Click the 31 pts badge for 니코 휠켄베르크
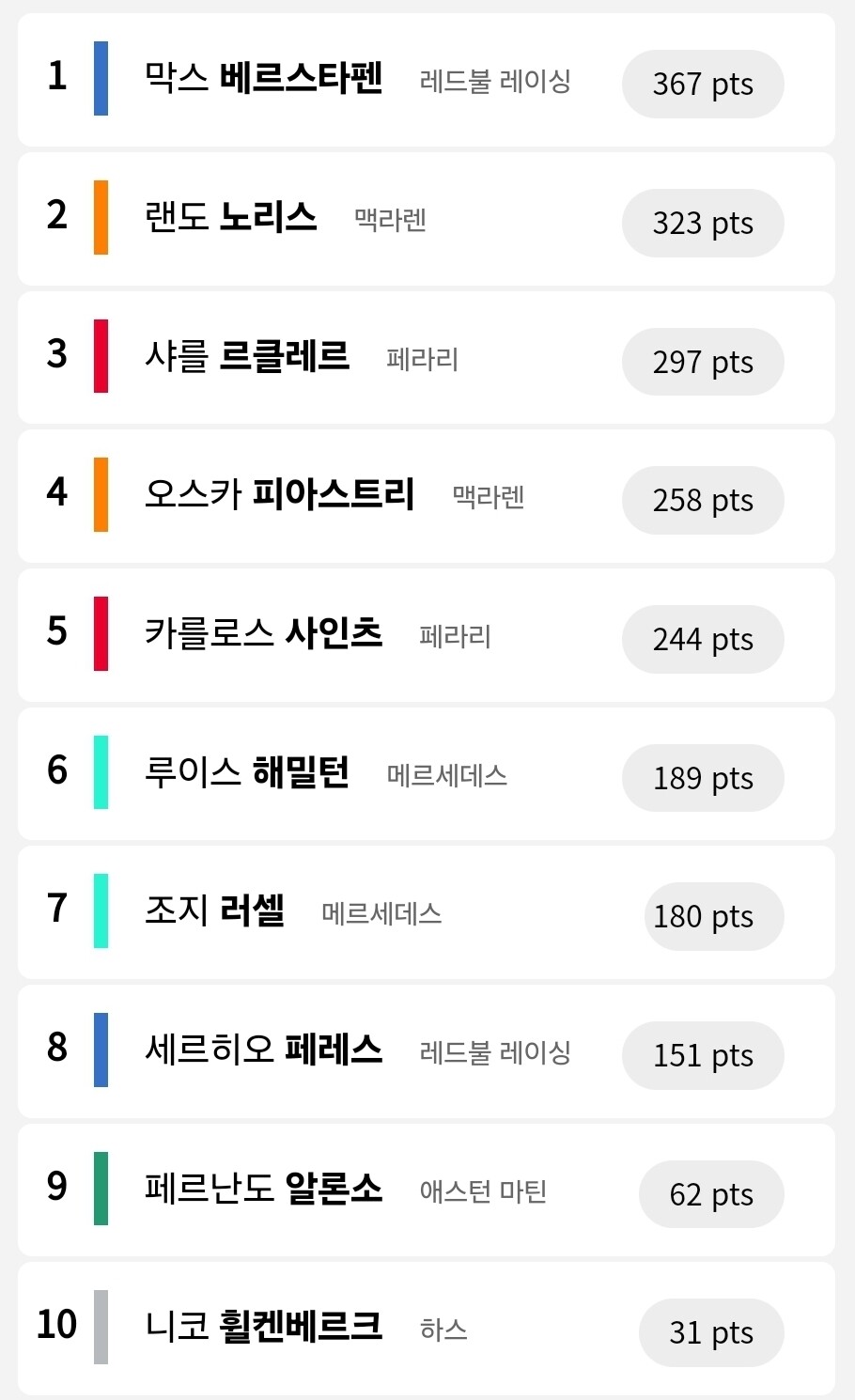Image resolution: width=855 pixels, height=1400 pixels. 710,1333
